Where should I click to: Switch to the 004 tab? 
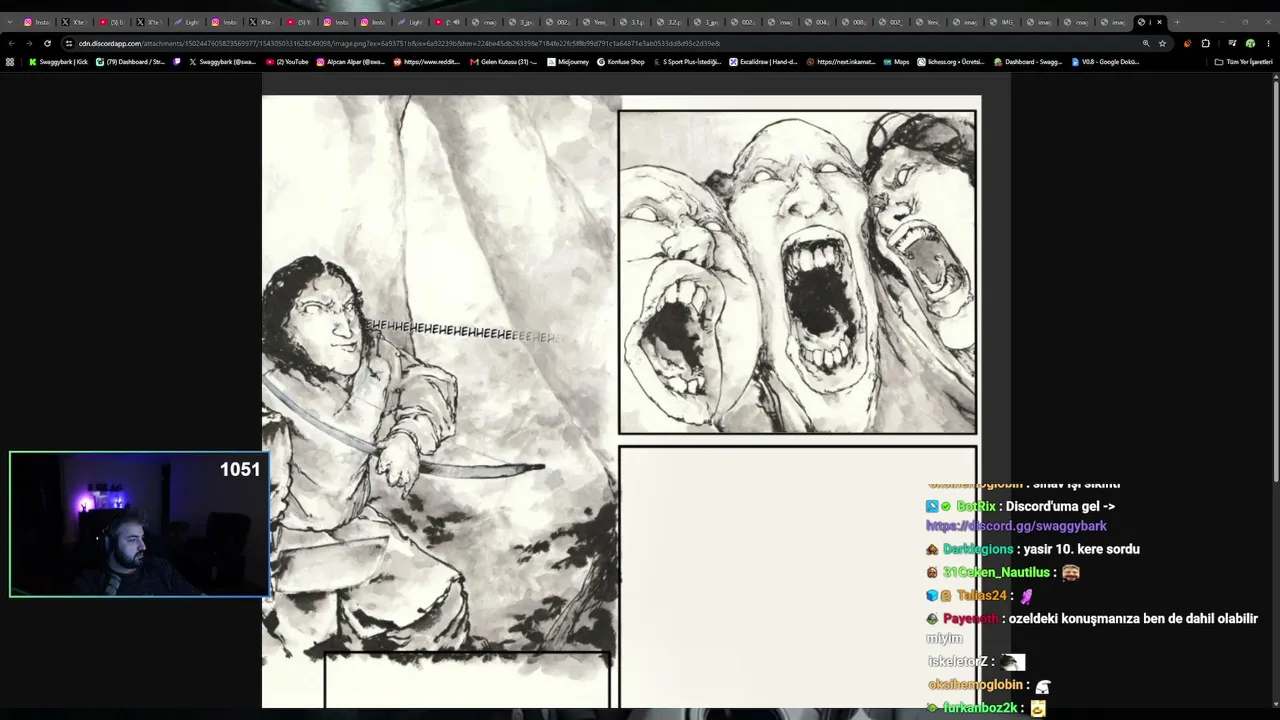pos(819,22)
